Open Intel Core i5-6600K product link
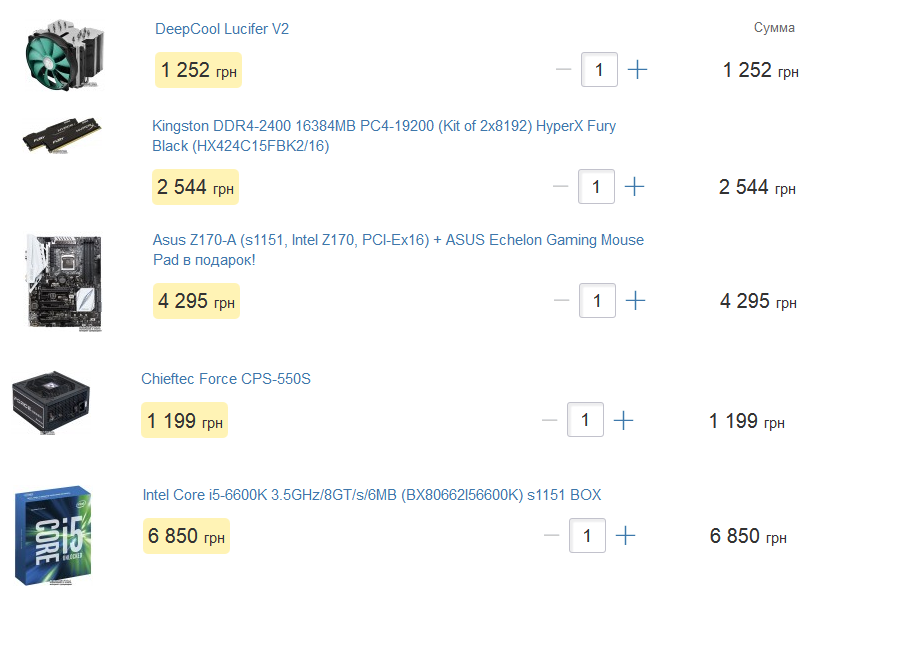This screenshot has width=906, height=662. (372, 495)
